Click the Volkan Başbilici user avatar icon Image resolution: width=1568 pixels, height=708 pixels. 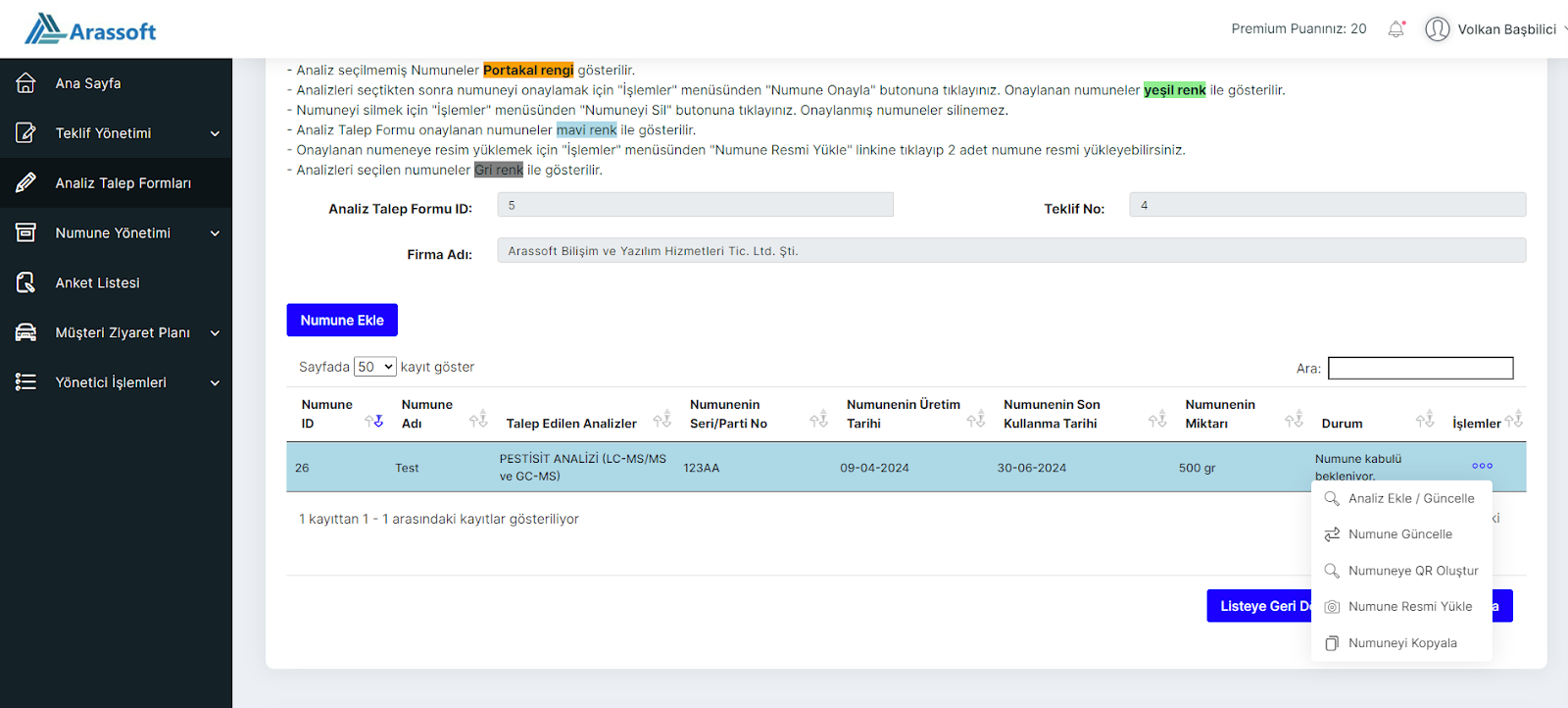click(1438, 29)
